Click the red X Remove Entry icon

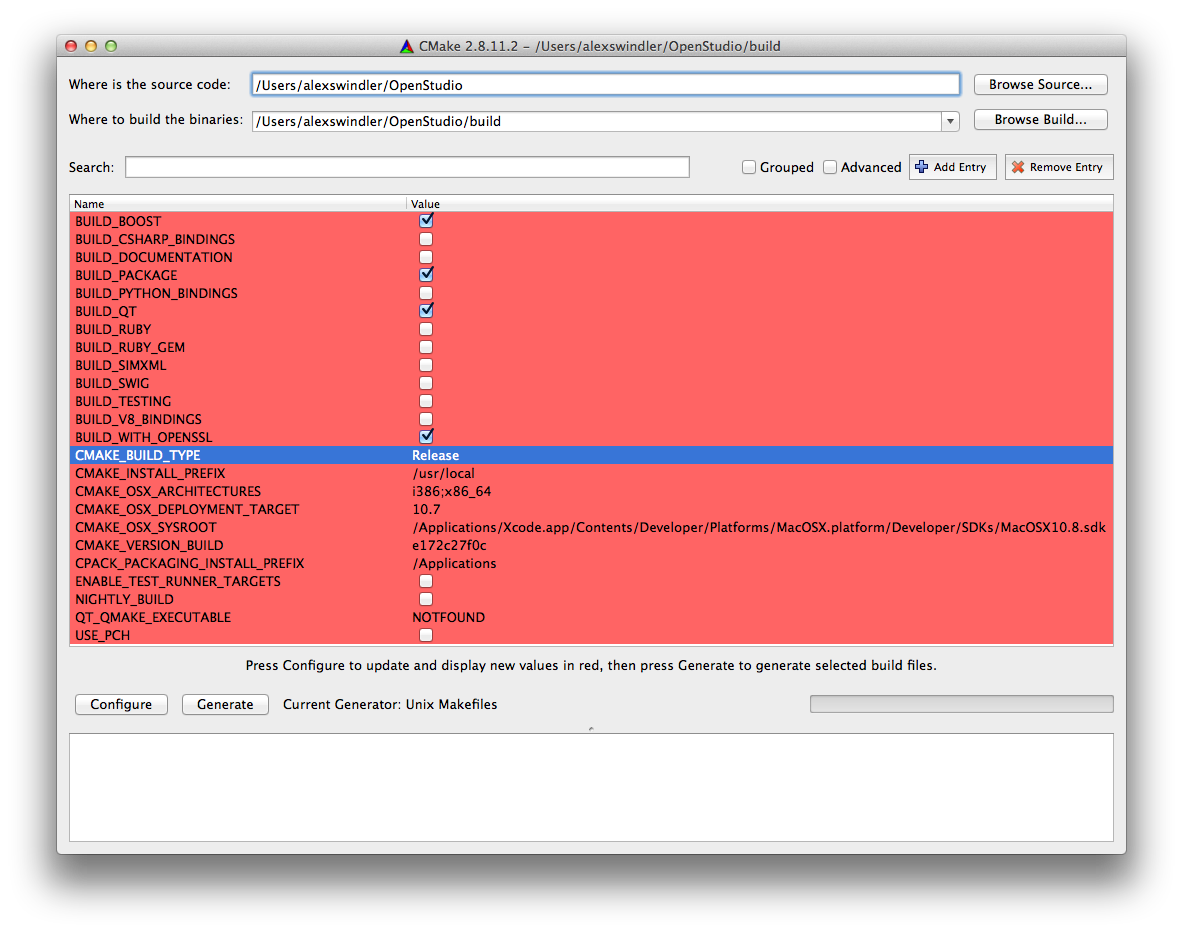(1018, 167)
